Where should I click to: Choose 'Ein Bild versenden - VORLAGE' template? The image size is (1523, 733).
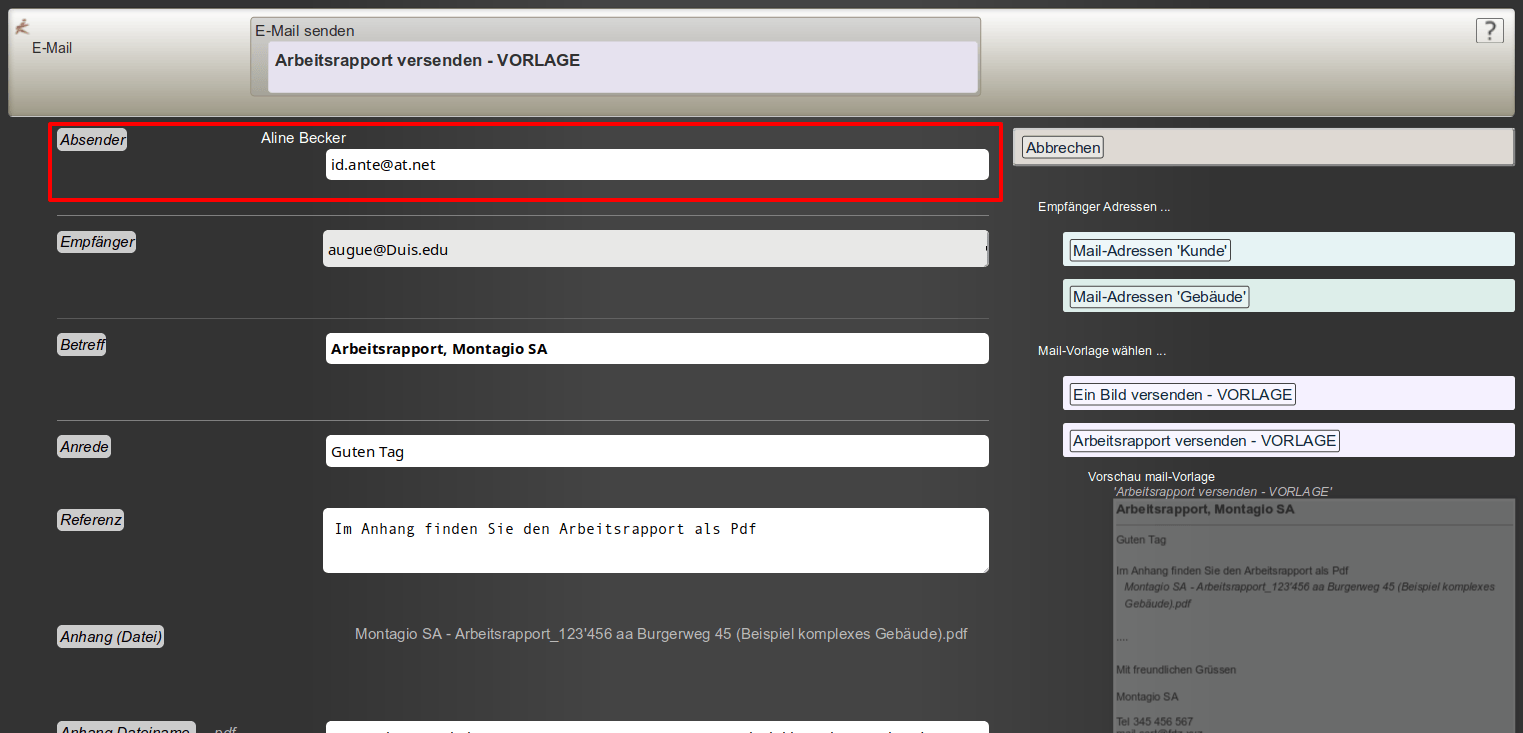coord(1182,395)
